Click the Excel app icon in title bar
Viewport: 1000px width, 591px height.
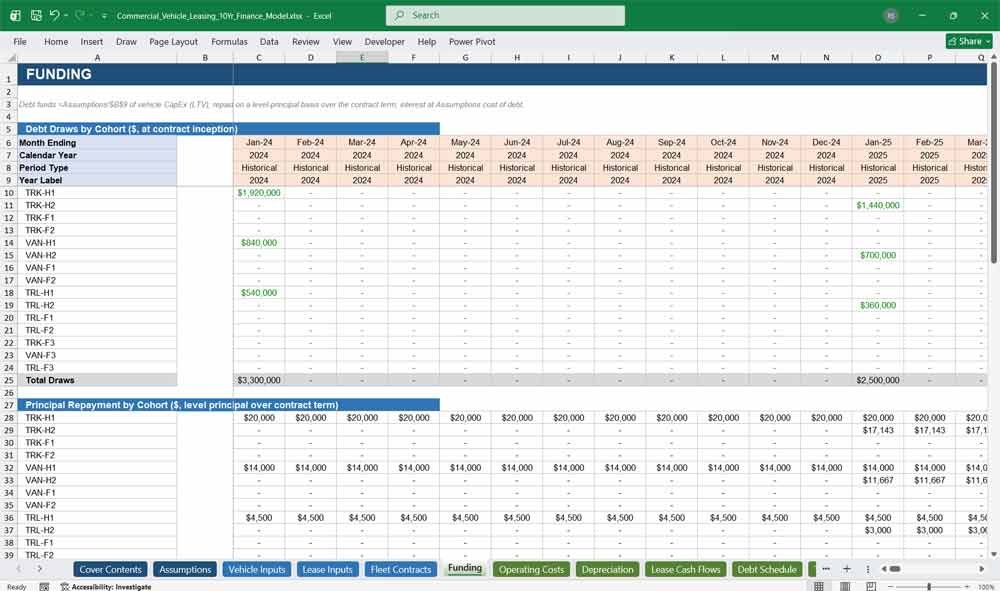[15, 15]
